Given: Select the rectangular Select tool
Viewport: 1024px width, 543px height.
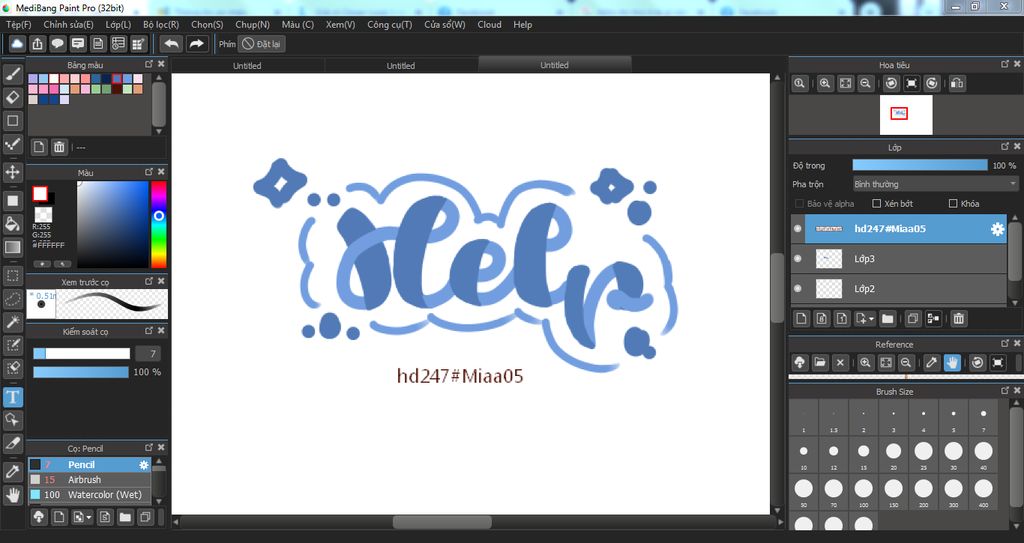Looking at the screenshot, I should point(12,275).
